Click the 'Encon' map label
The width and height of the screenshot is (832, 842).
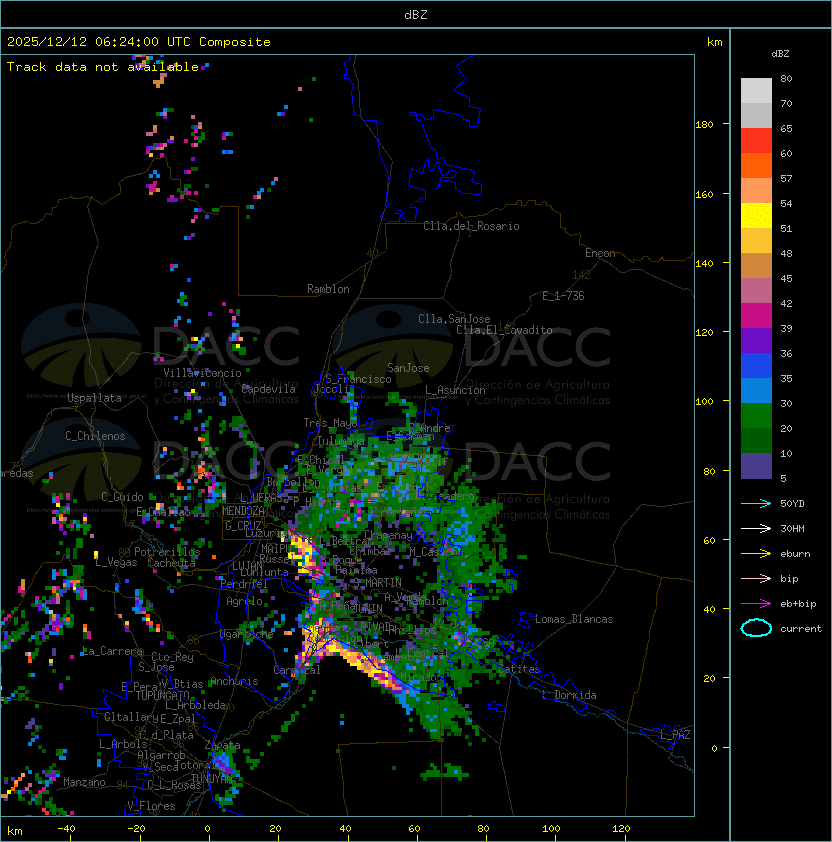point(600,253)
